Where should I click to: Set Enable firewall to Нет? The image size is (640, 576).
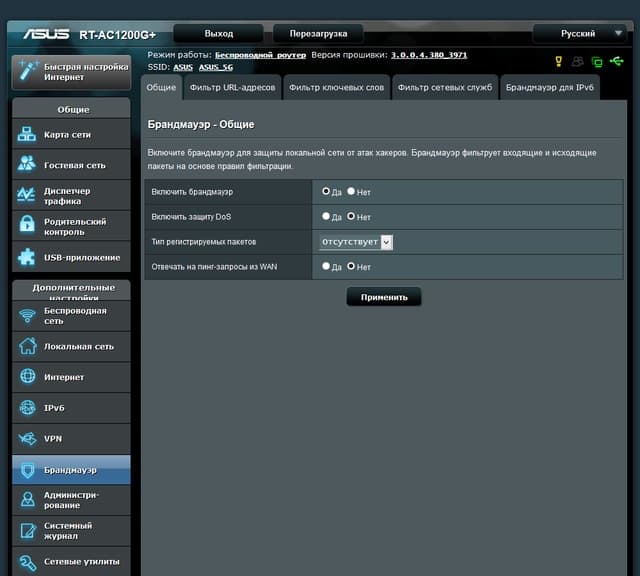(351, 191)
